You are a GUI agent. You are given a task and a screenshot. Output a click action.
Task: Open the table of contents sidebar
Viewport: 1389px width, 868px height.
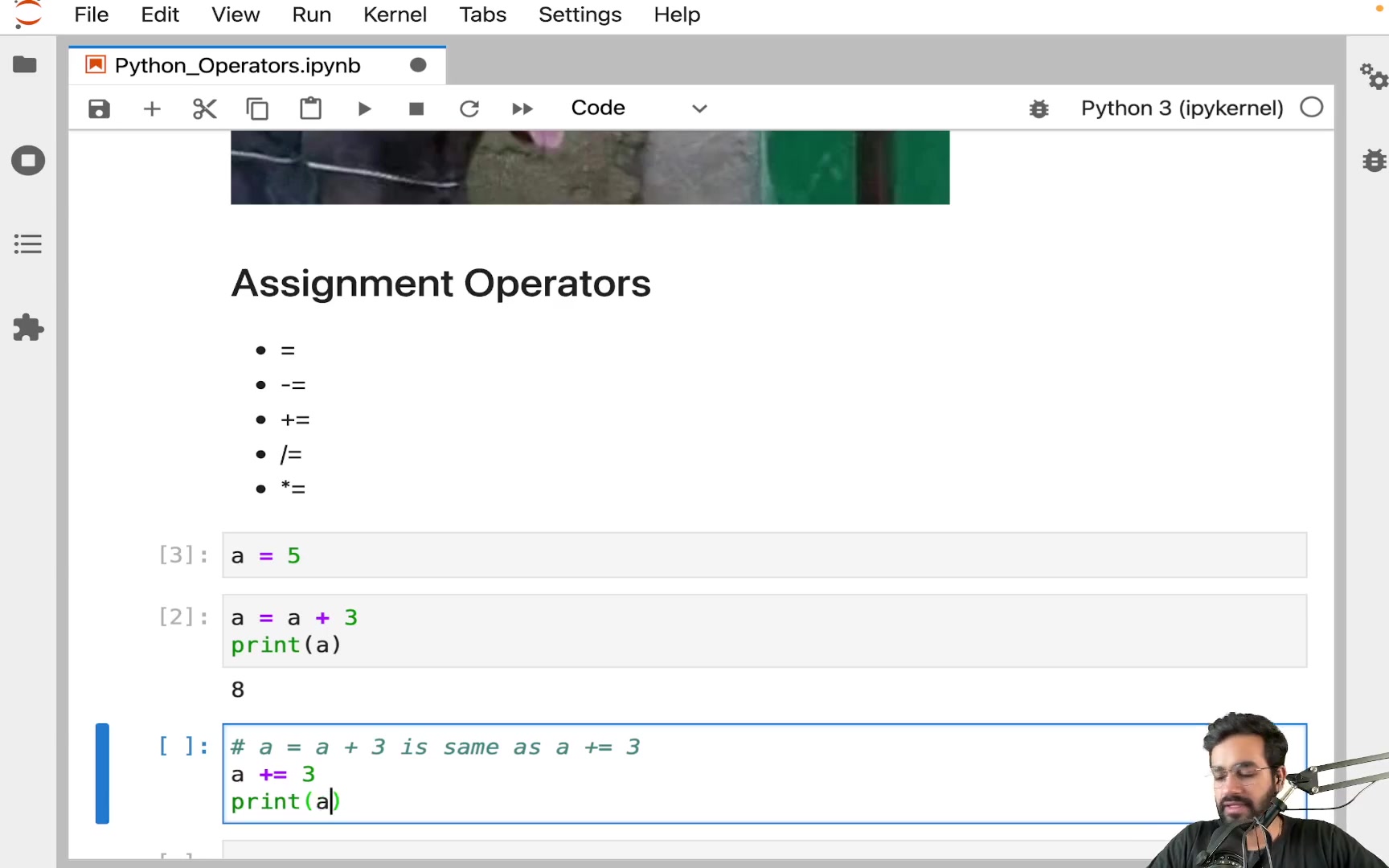point(27,244)
